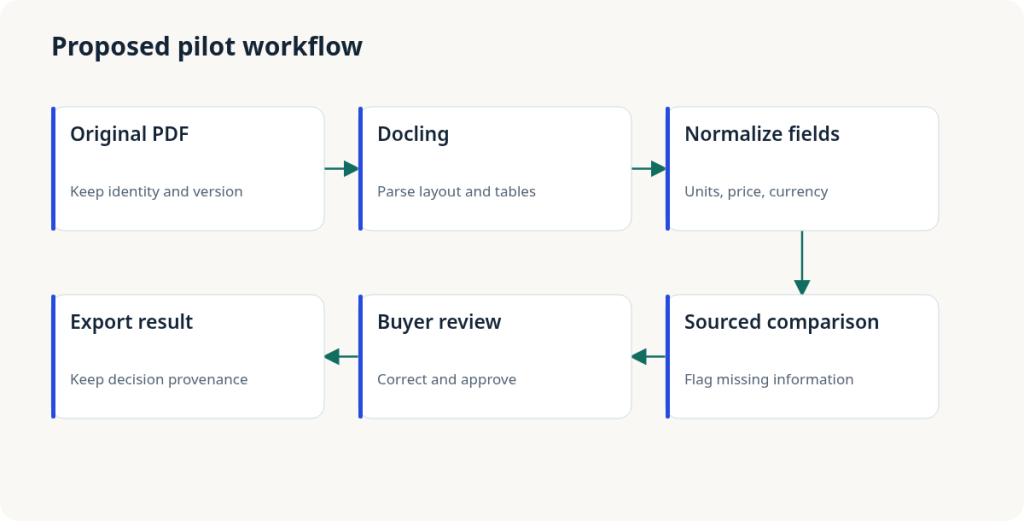Image resolution: width=1024 pixels, height=521 pixels.
Task: Click 'Keep identity and version' text
Action: [x=156, y=191]
